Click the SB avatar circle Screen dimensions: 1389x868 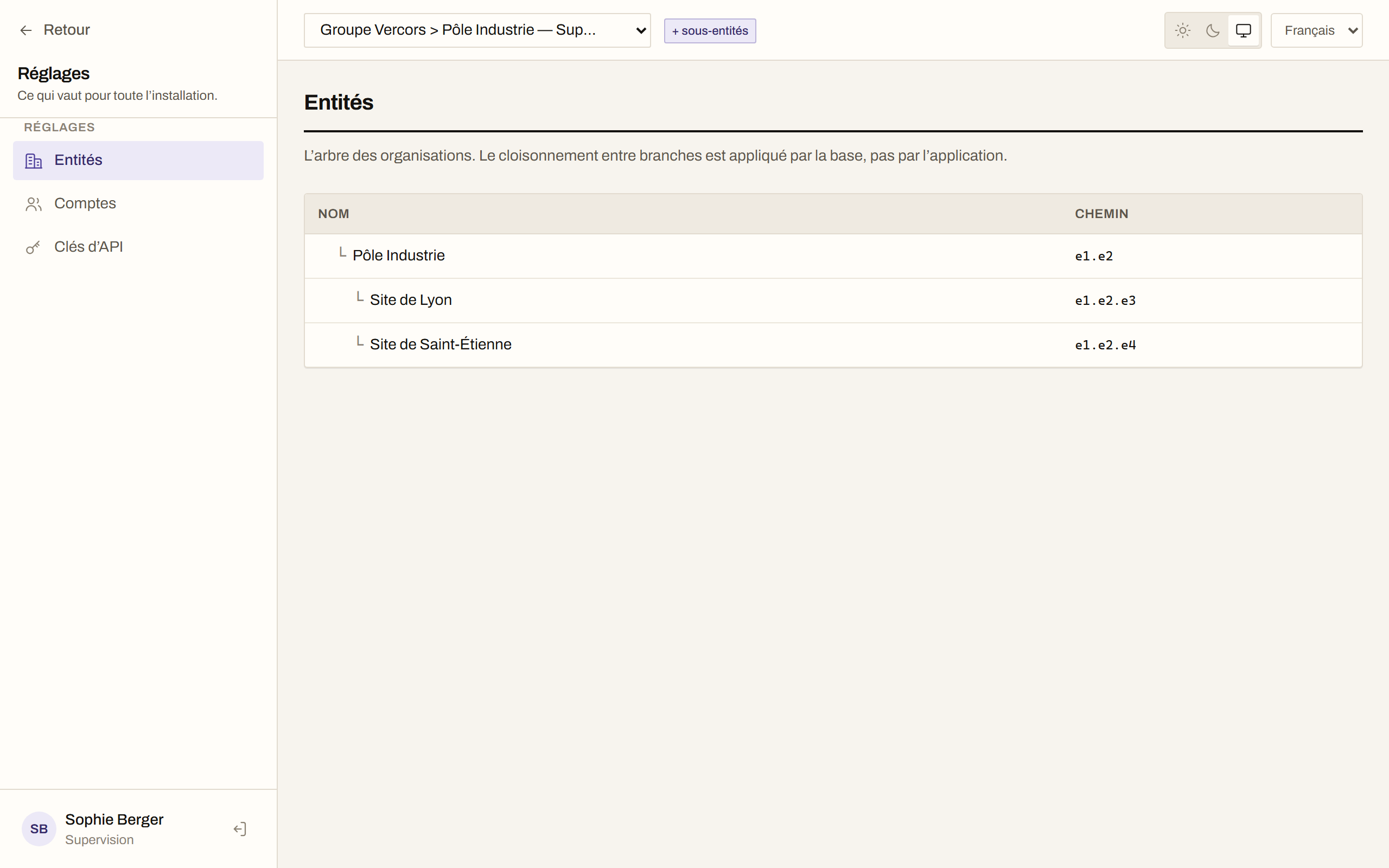pos(39,829)
